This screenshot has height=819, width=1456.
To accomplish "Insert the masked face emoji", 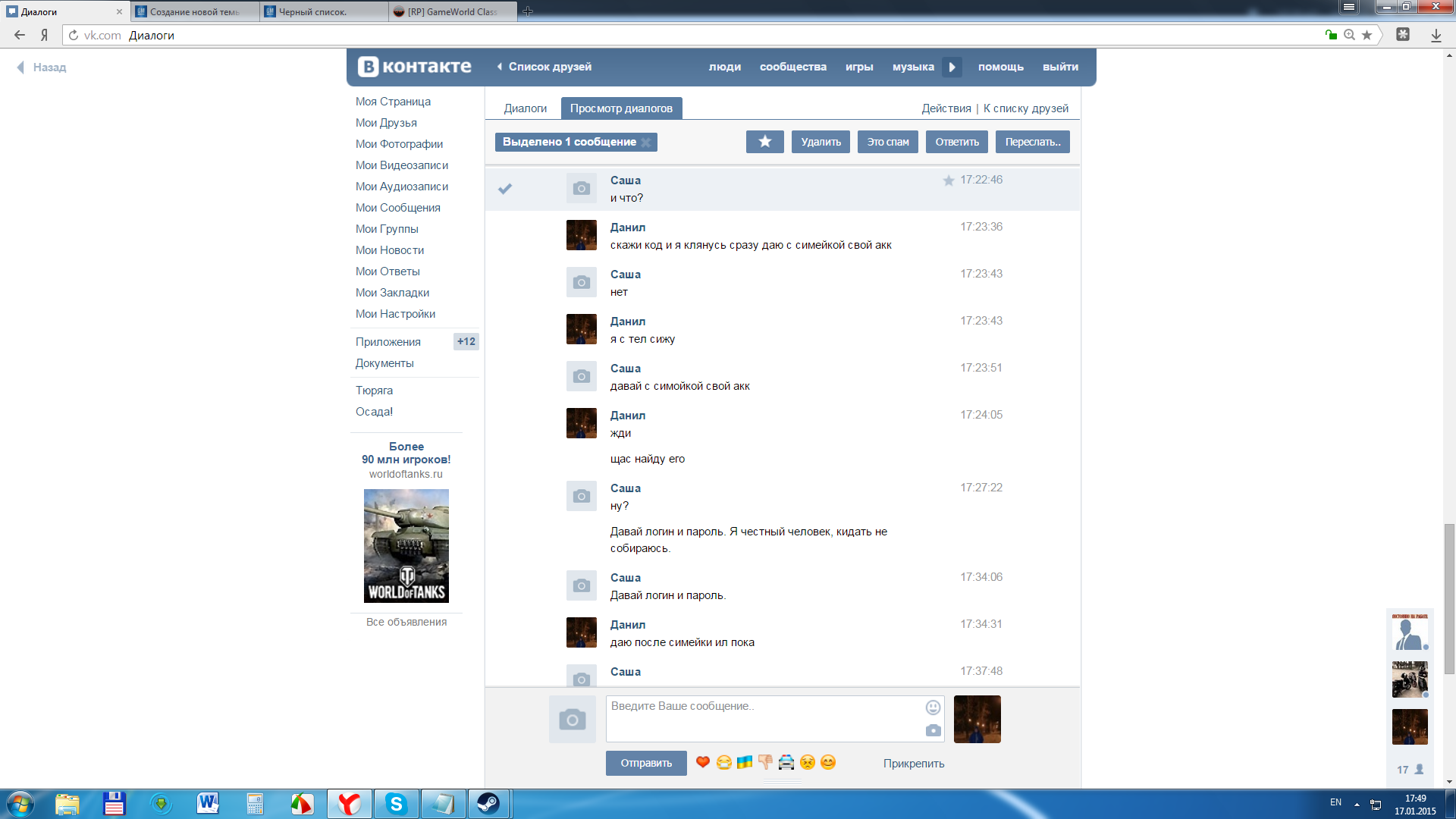I will tap(724, 762).
